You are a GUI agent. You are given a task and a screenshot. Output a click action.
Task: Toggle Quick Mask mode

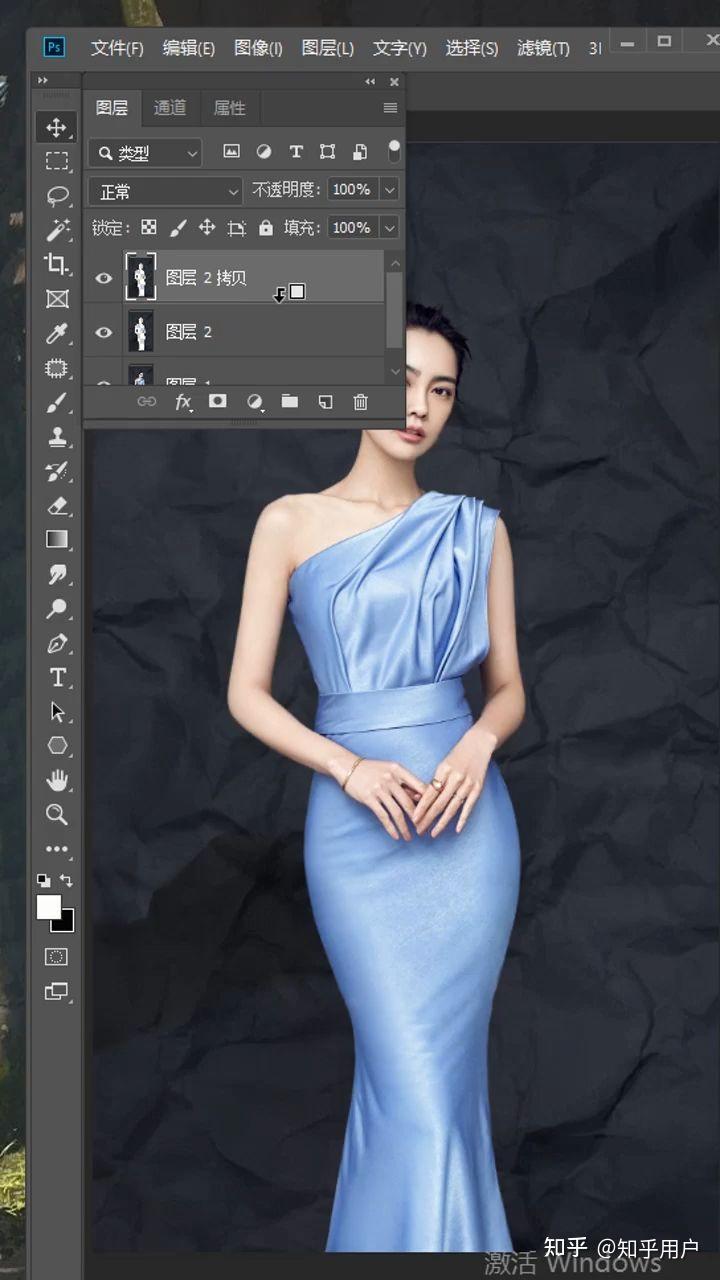coord(57,957)
